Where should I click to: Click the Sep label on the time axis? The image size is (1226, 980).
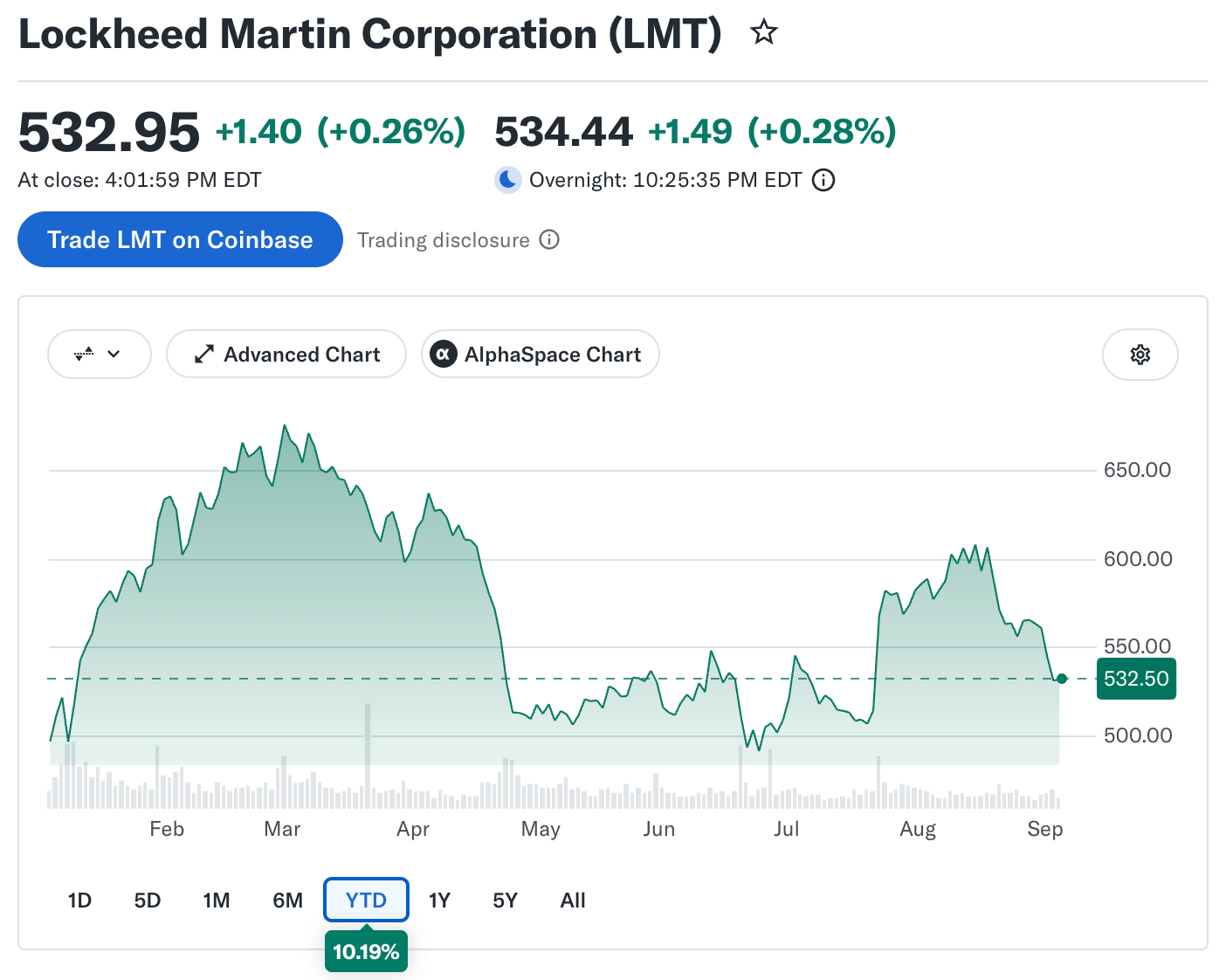point(1045,830)
